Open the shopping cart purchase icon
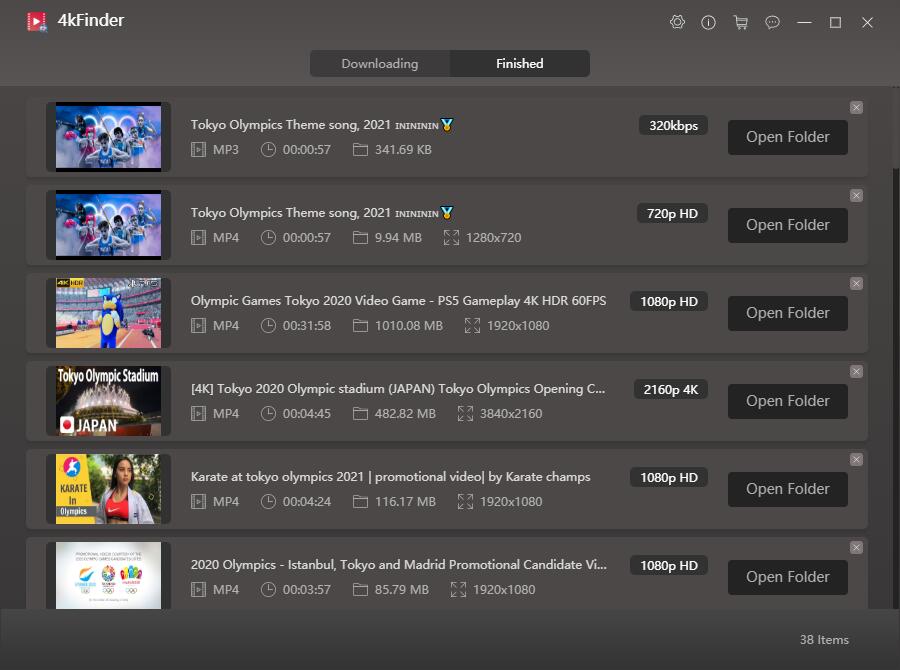This screenshot has height=670, width=900. (x=740, y=22)
